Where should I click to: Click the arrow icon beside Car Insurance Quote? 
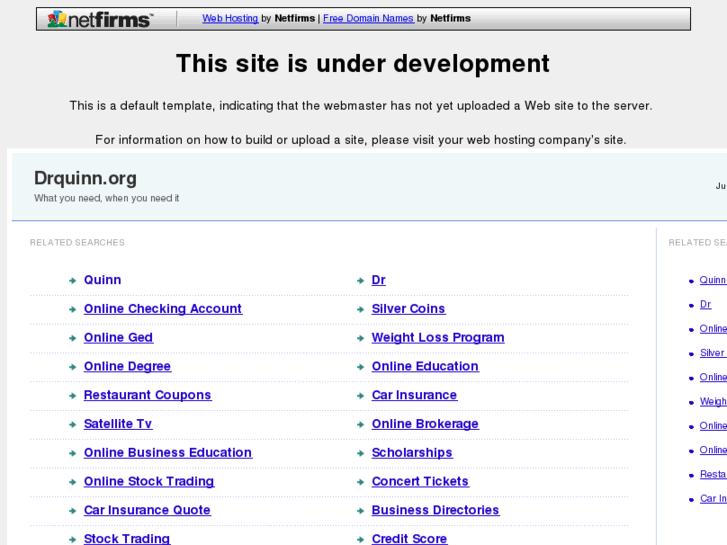click(x=72, y=511)
